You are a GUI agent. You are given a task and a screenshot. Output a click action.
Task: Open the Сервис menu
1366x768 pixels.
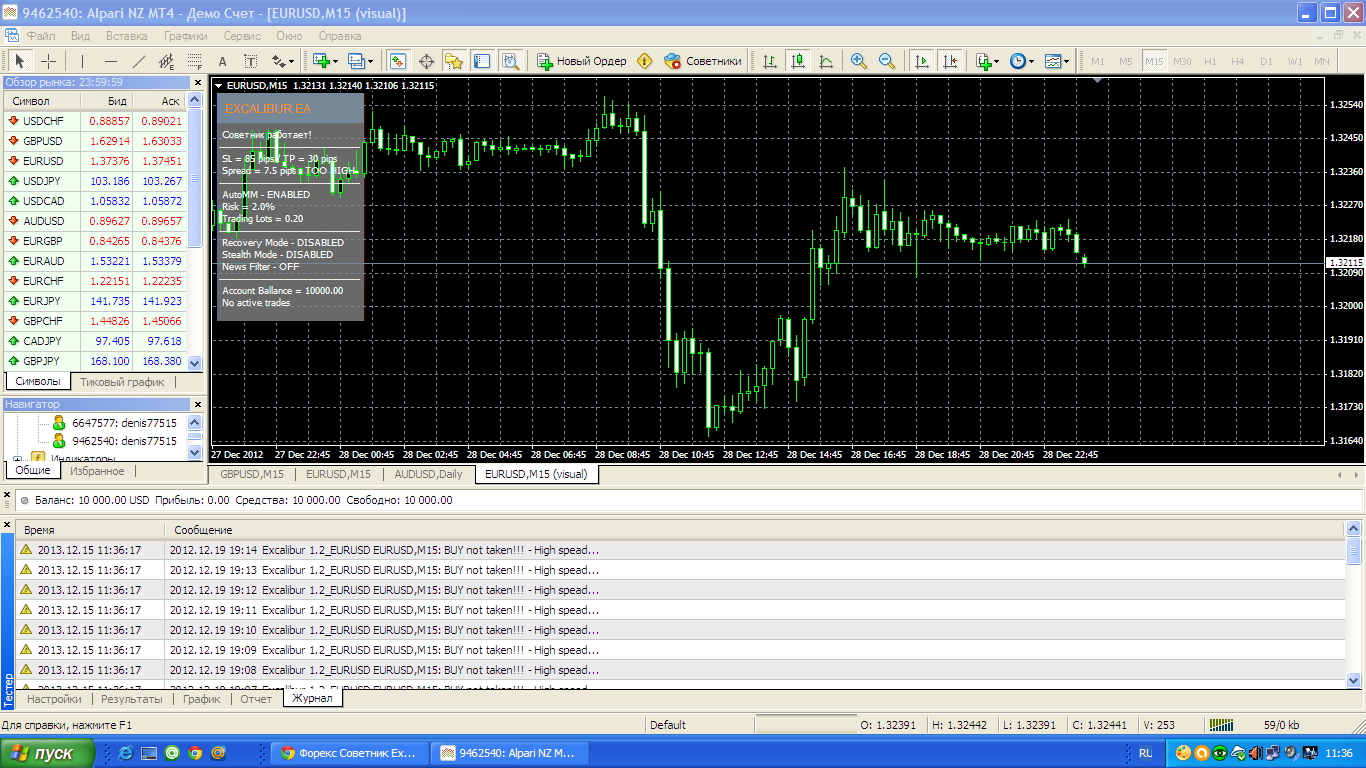242,35
